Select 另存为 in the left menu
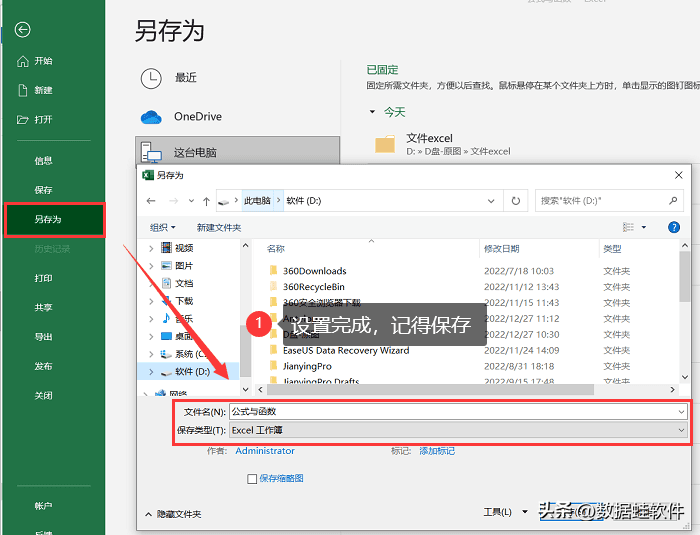This screenshot has width=700, height=535. pos(48,219)
